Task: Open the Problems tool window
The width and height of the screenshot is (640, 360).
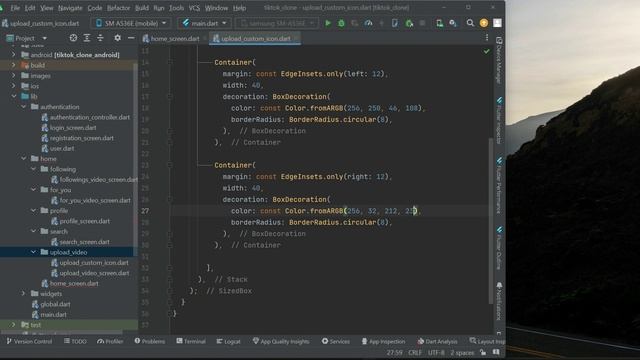Action: pyautogui.click(x=149, y=341)
